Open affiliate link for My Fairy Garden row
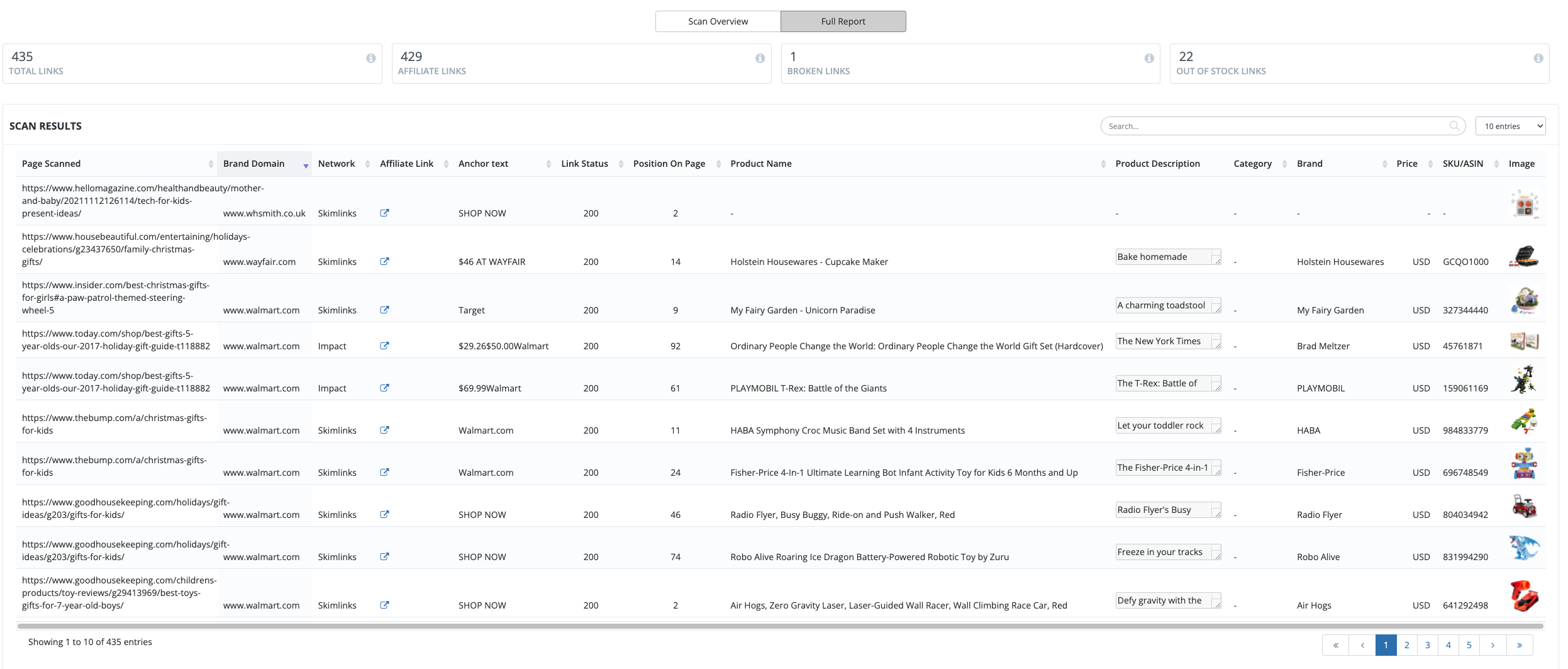Screen dimensions: 1568x669 [384, 310]
